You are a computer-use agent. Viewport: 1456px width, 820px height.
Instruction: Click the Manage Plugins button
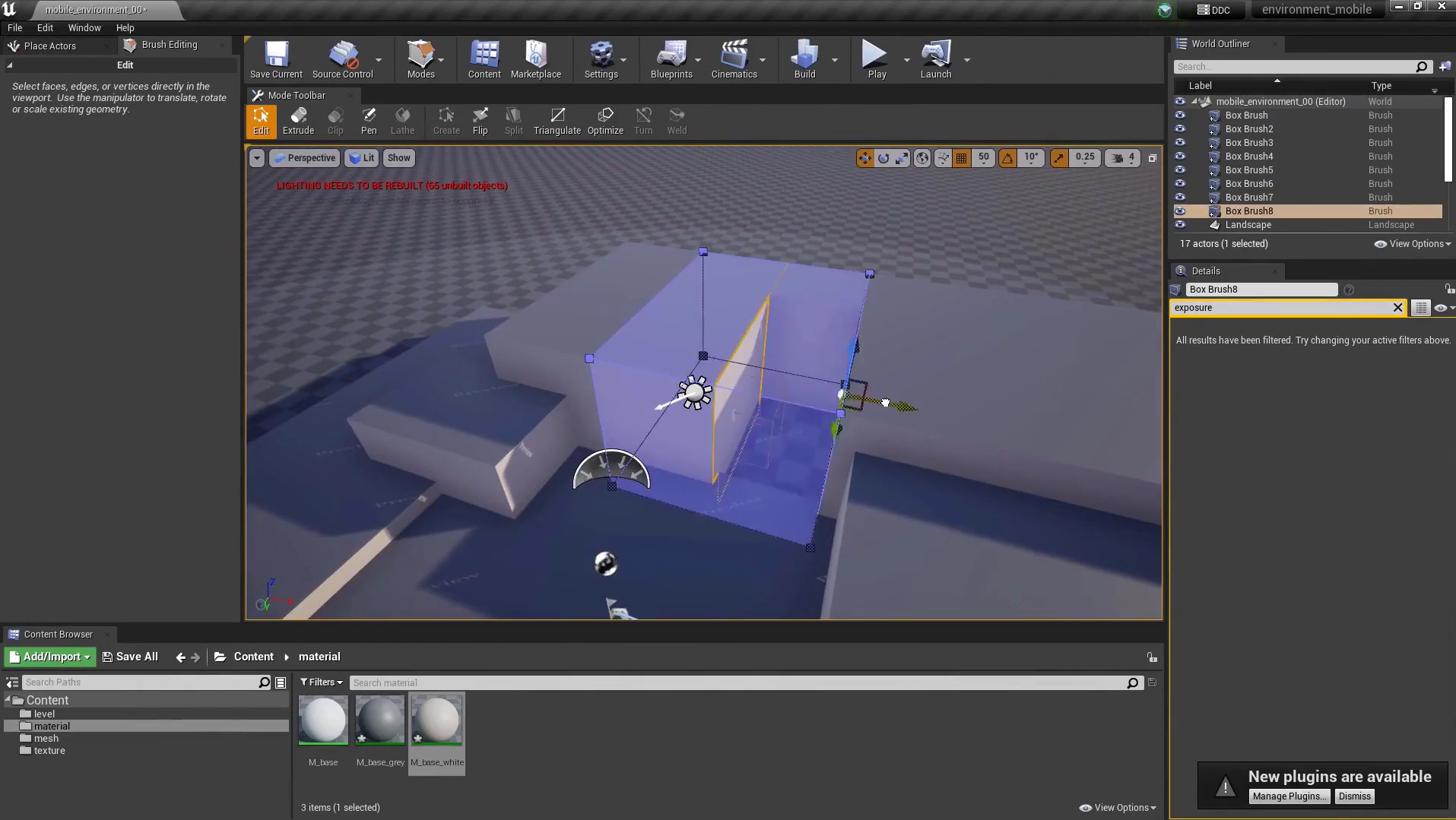(x=1289, y=796)
